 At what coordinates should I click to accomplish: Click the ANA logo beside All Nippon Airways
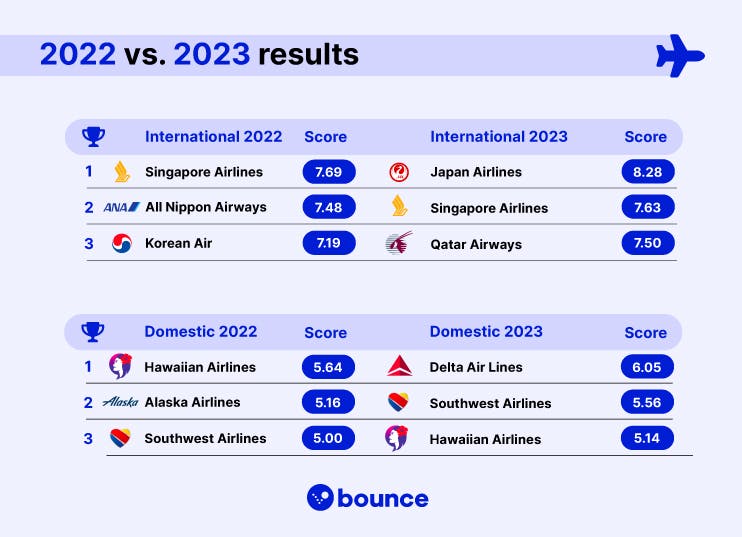pyautogui.click(x=122, y=207)
